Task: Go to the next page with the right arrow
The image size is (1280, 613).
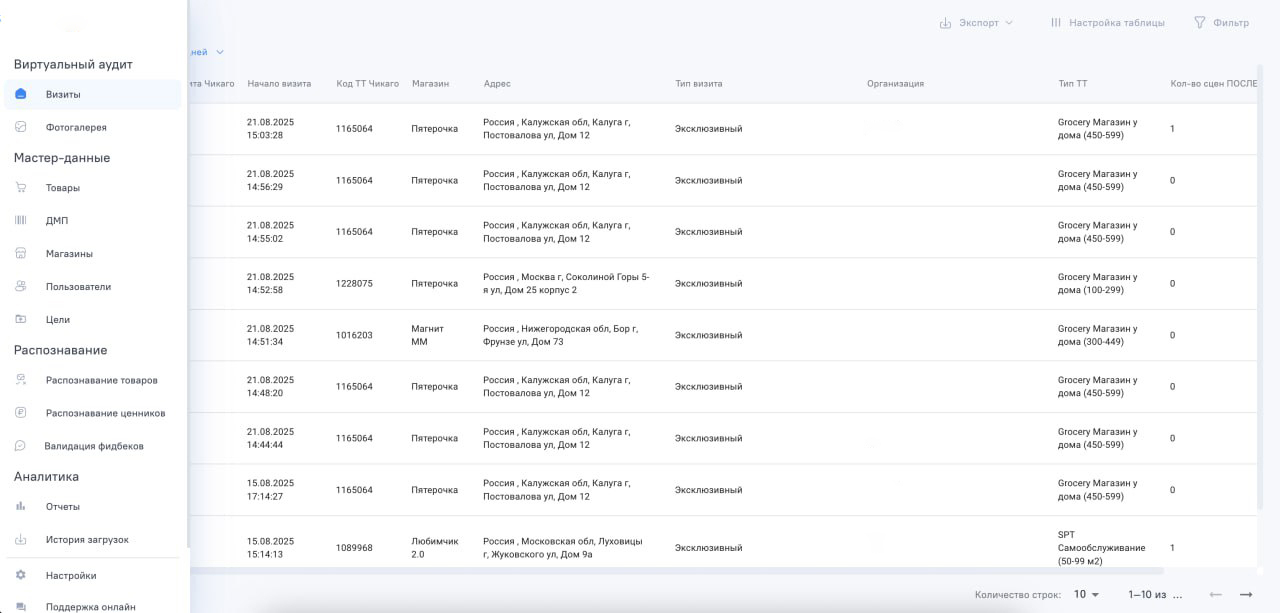Action: [1245, 594]
